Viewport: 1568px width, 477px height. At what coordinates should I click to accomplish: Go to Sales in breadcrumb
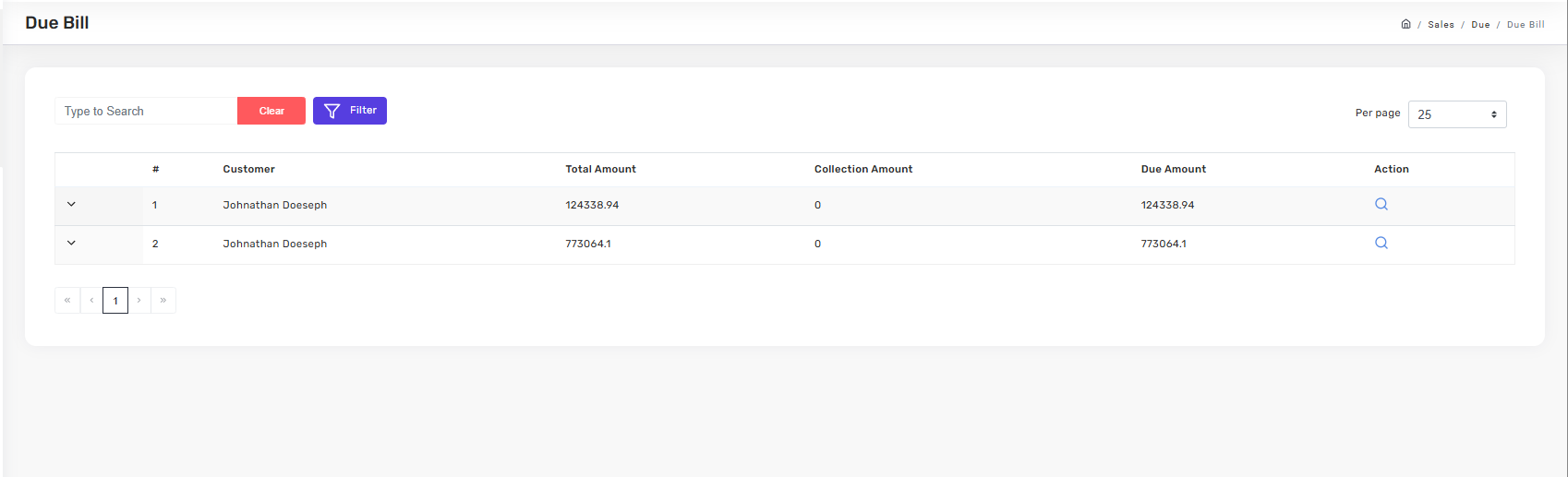(1441, 25)
